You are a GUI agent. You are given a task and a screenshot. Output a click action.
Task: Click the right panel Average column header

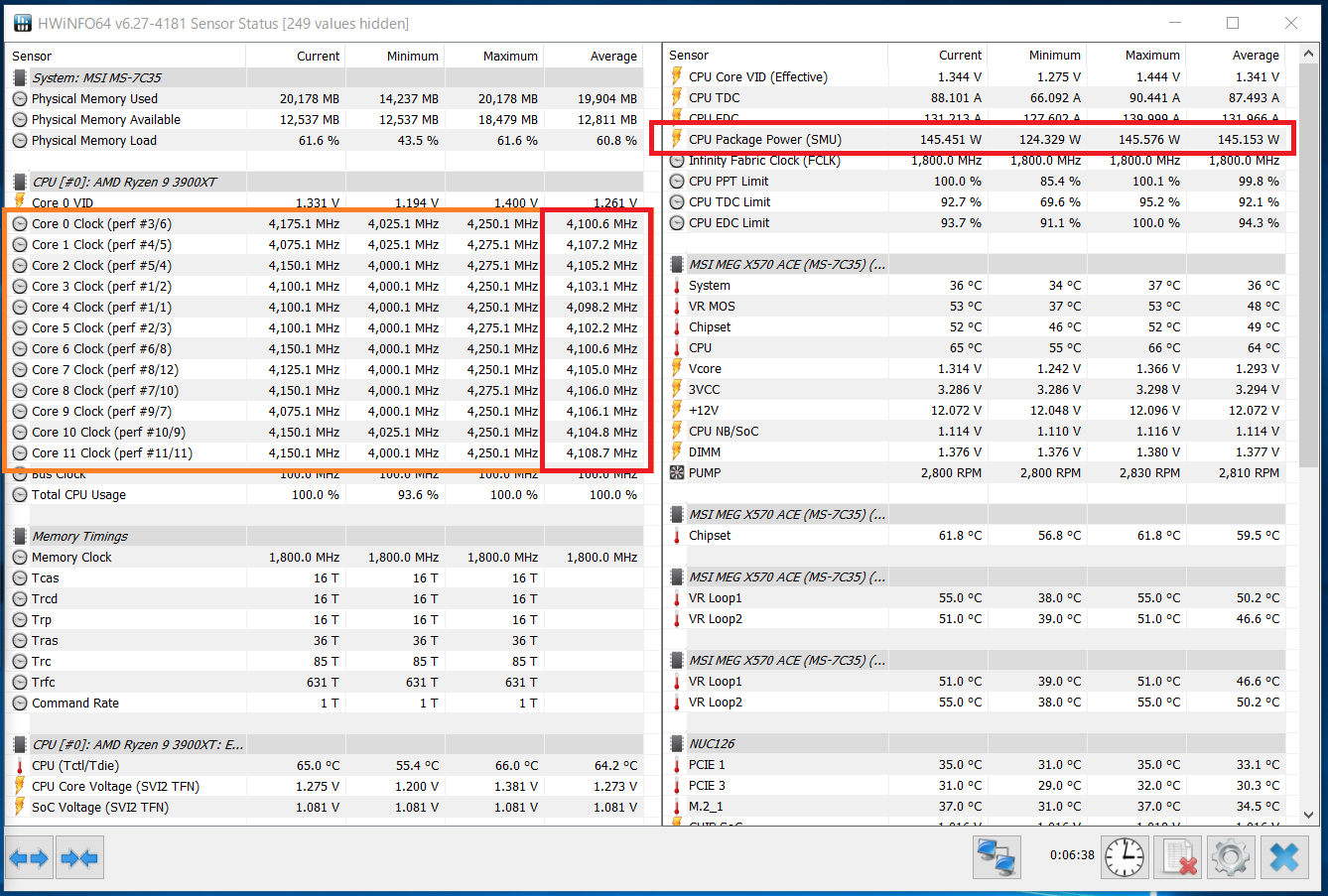1236,55
